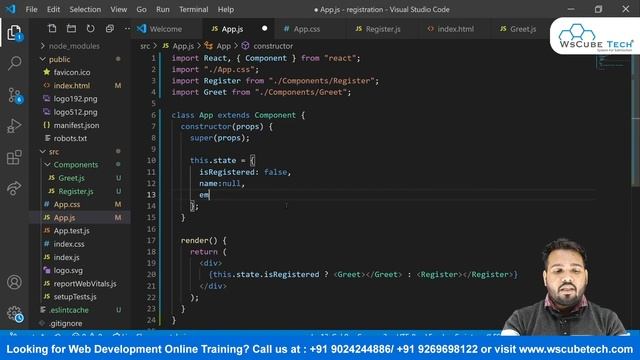Viewport: 640px width, 360px height.
Task: Select logo192.png in explorer
Action: coord(76,99)
